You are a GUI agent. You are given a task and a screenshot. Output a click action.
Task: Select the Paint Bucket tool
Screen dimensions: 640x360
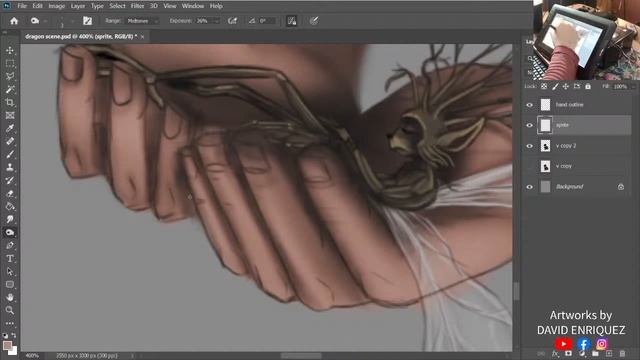[10, 207]
